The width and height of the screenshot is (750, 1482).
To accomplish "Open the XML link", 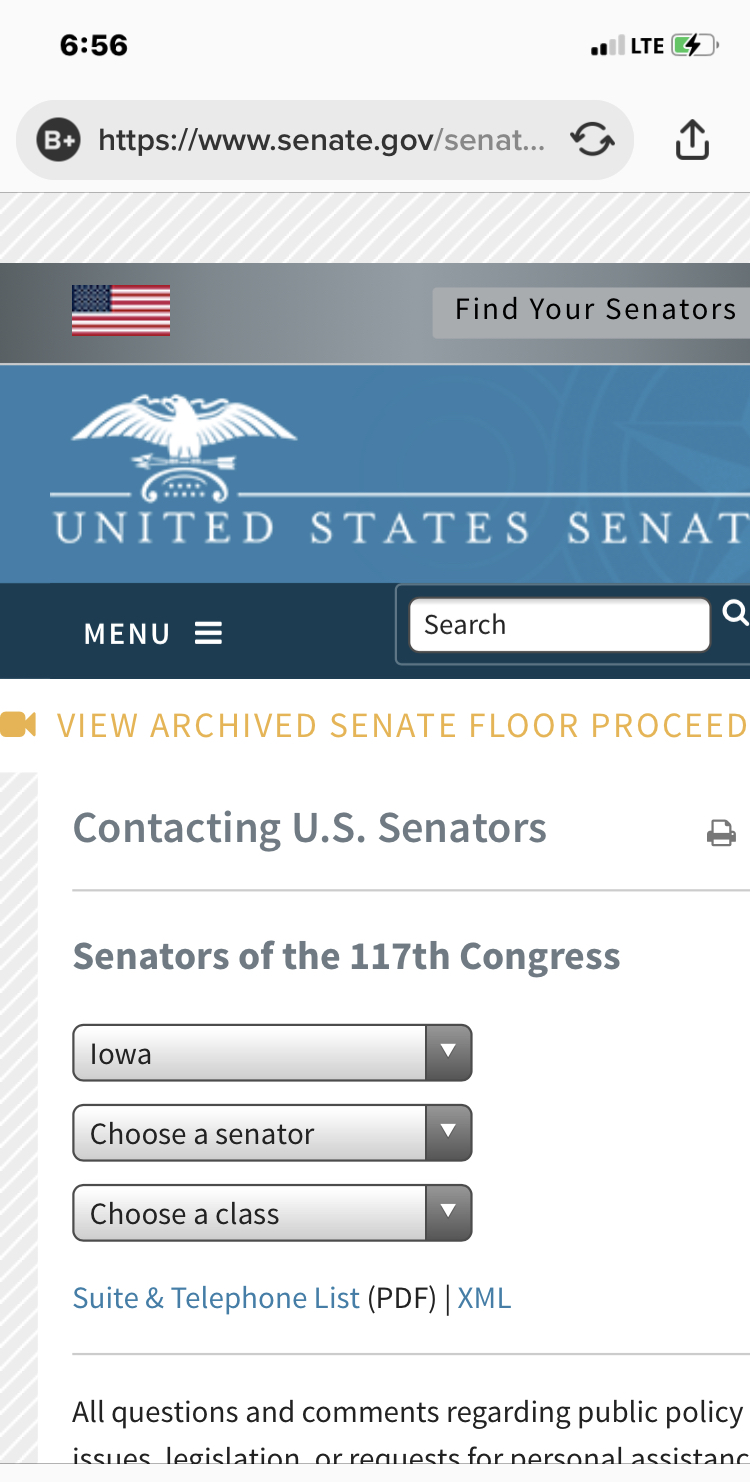I will pos(484,1298).
